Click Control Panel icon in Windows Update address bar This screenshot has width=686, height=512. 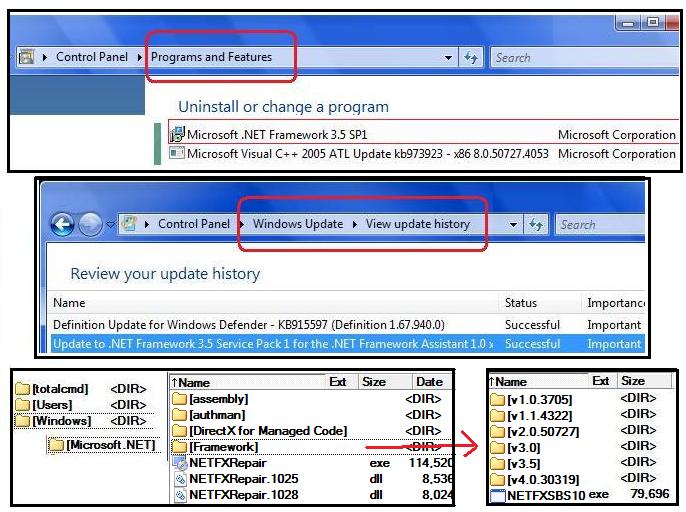point(129,224)
